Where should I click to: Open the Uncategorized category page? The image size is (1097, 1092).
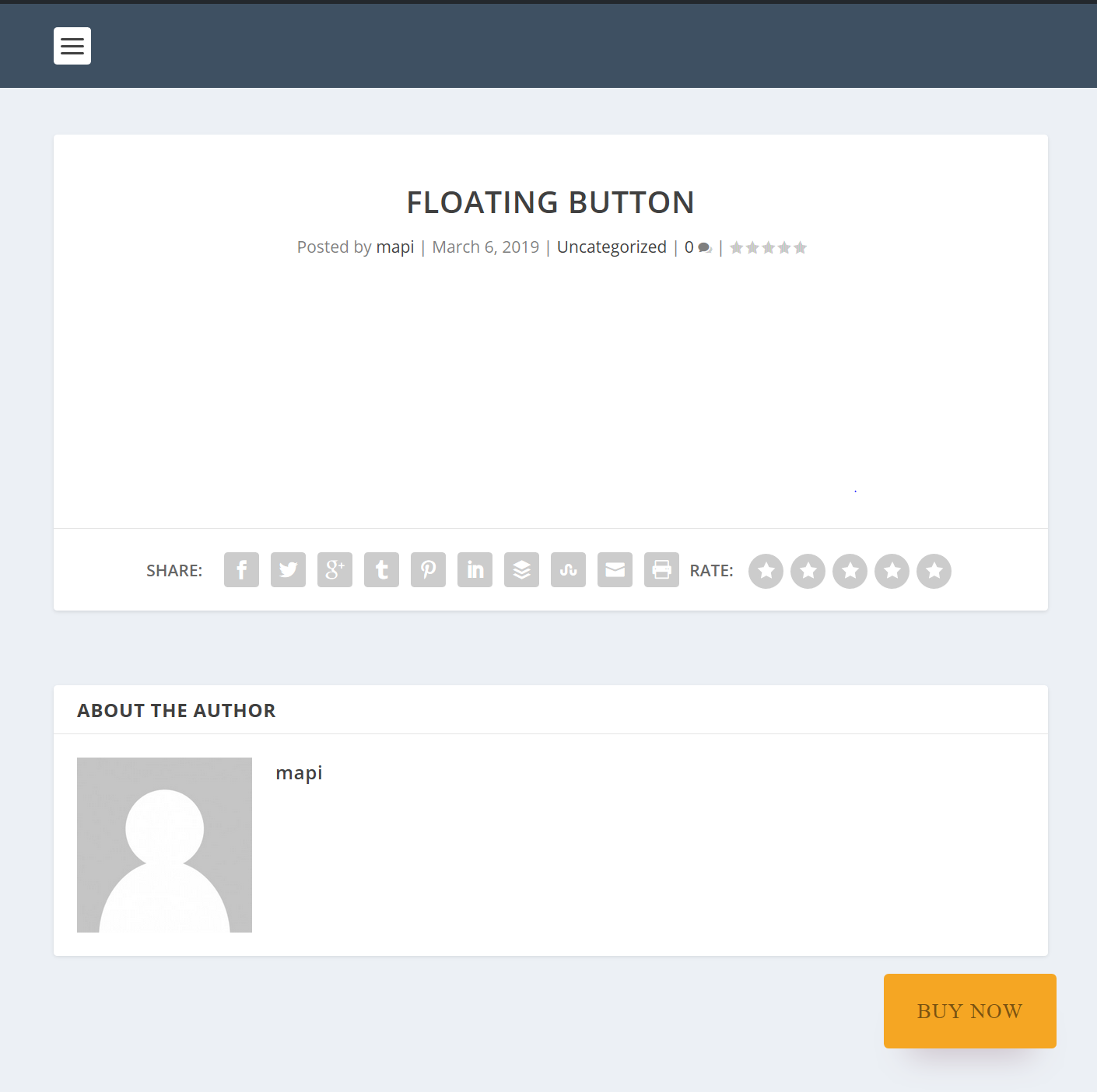click(x=612, y=247)
